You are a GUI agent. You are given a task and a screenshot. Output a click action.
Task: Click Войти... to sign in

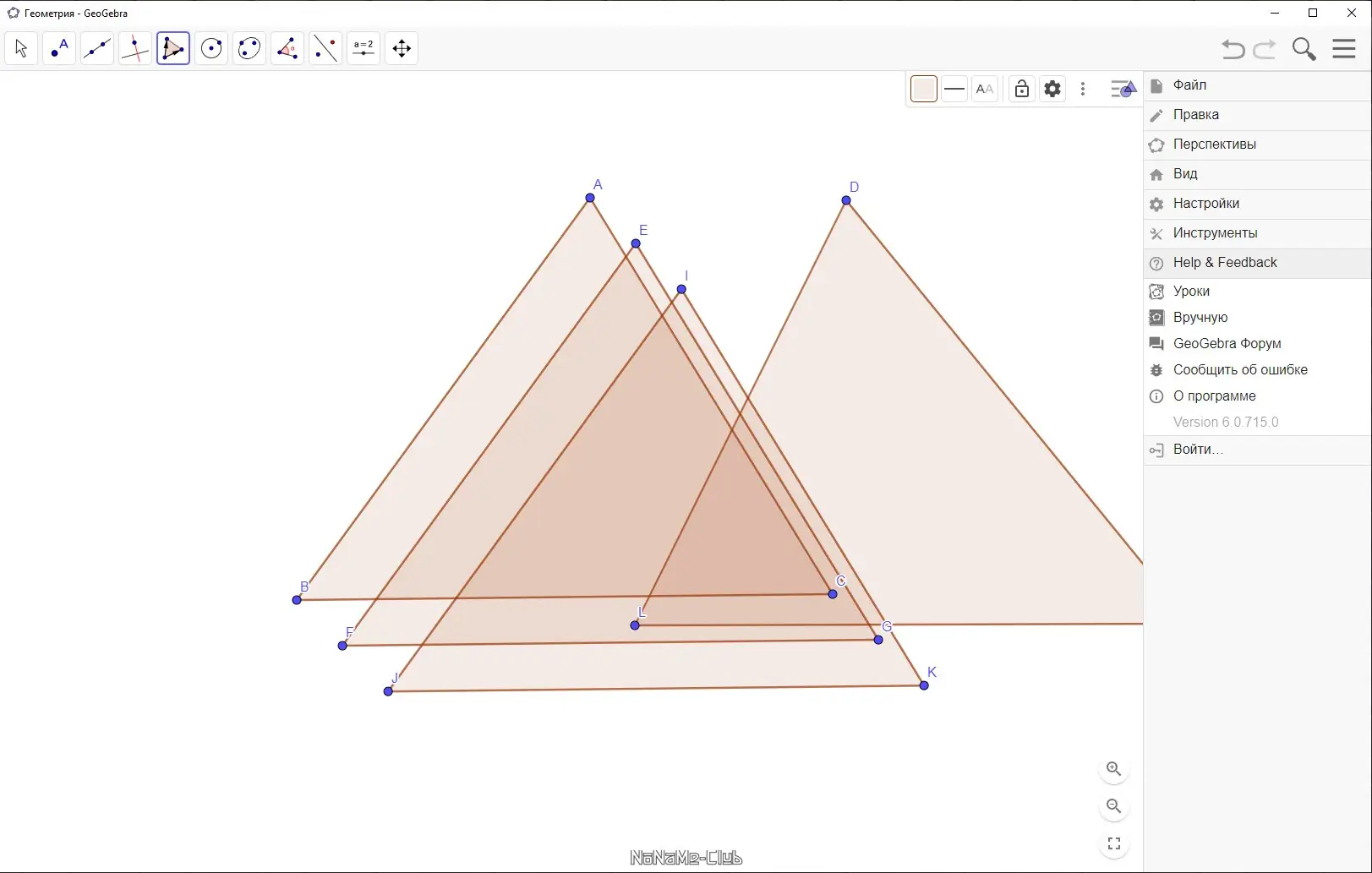[x=1258, y=450]
